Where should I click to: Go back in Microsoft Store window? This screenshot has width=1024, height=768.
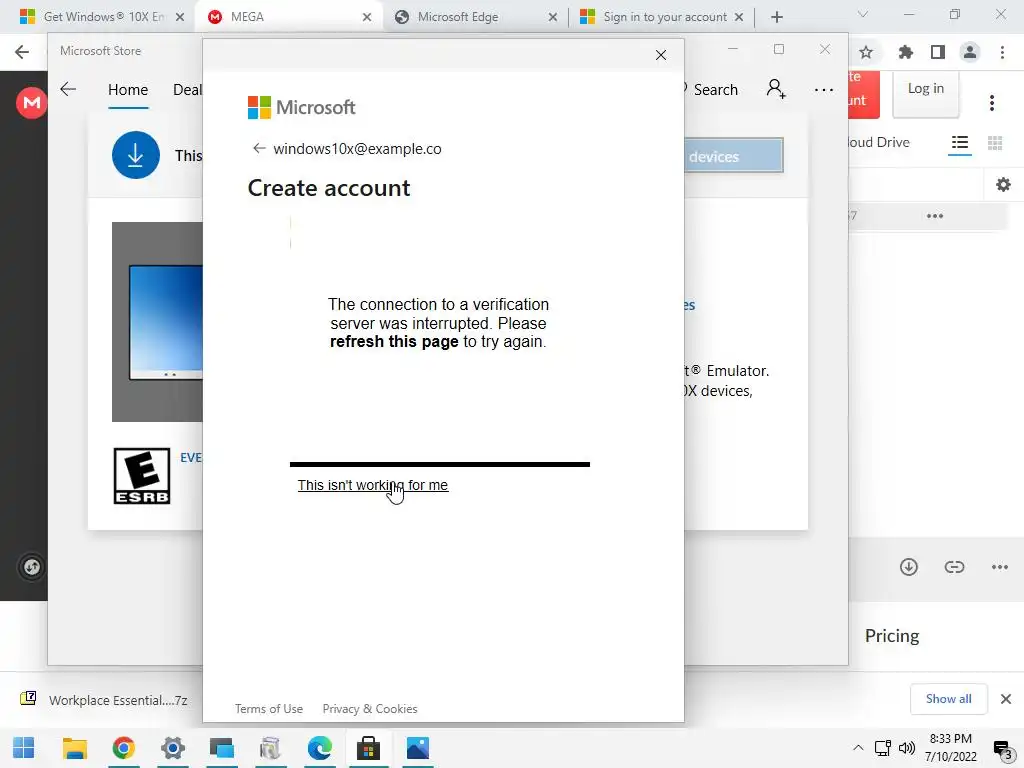point(68,89)
